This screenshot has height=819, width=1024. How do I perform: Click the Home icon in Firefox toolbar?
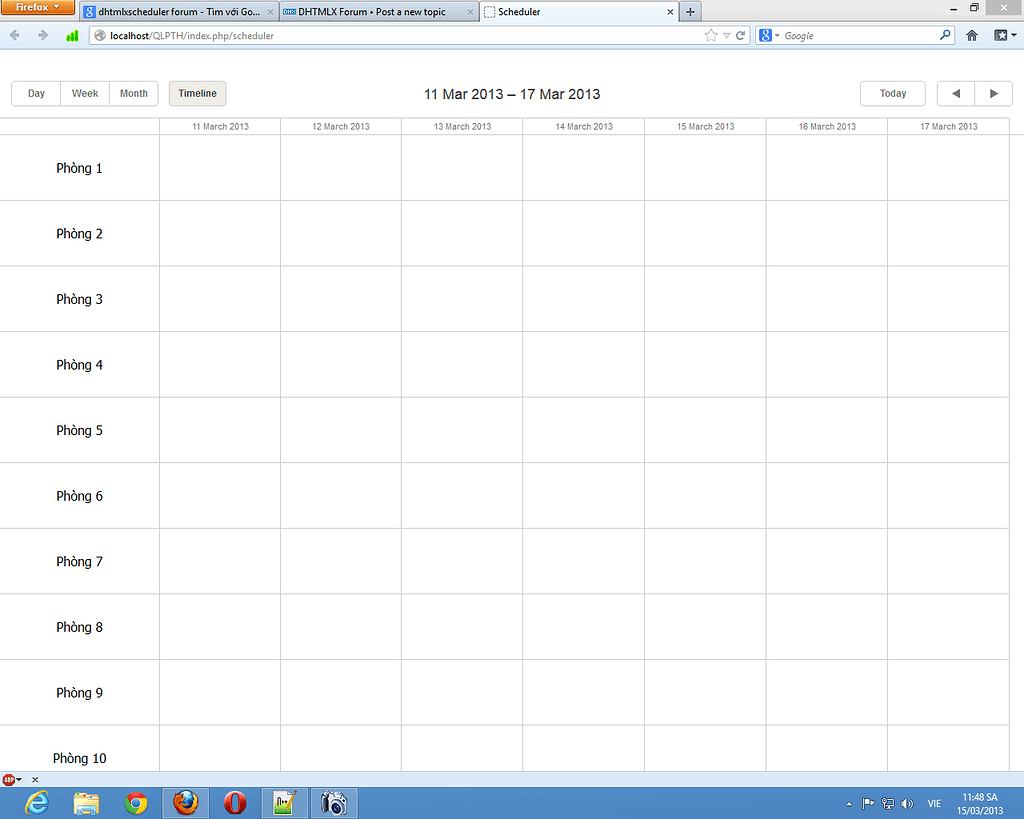970,35
